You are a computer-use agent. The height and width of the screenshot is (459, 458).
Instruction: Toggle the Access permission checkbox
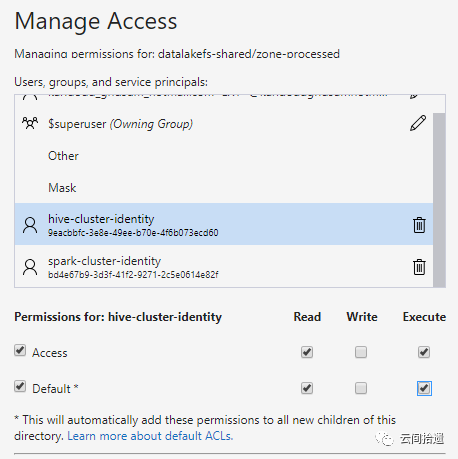click(20, 350)
